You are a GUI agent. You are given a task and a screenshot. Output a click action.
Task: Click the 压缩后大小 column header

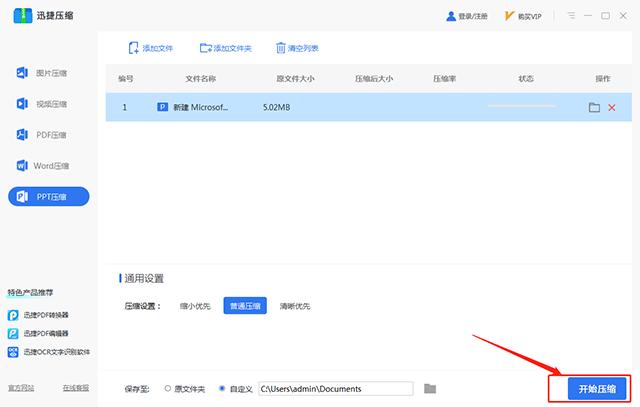(x=374, y=78)
